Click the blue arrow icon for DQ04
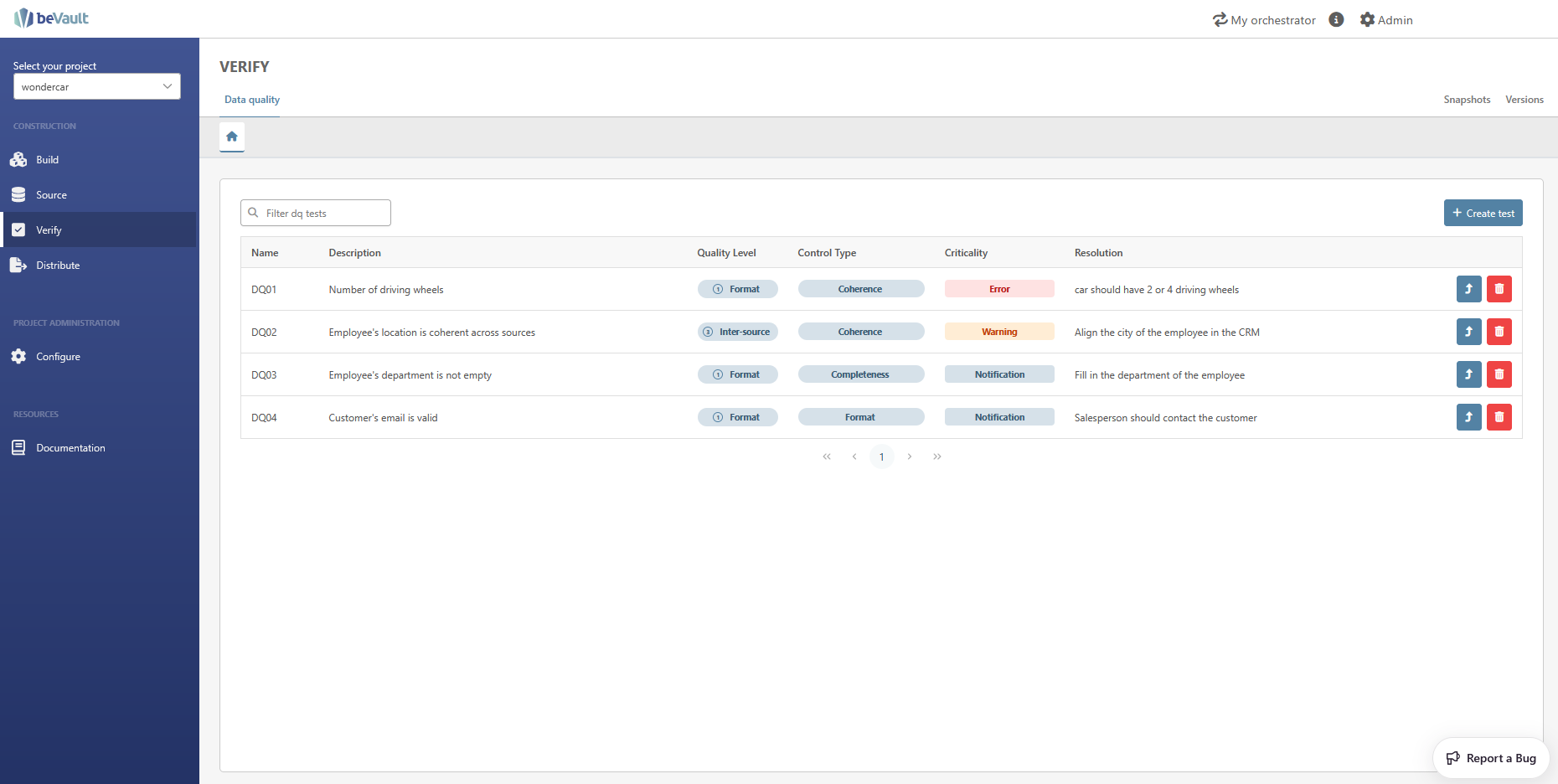 pos(1468,417)
